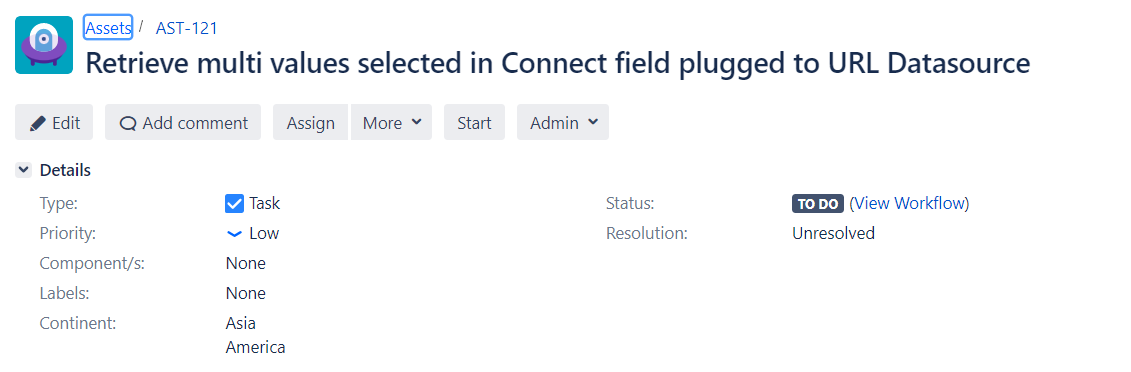Screen dimensions: 1131x372
Task: Open the View Workflow link
Action: [x=909, y=203]
